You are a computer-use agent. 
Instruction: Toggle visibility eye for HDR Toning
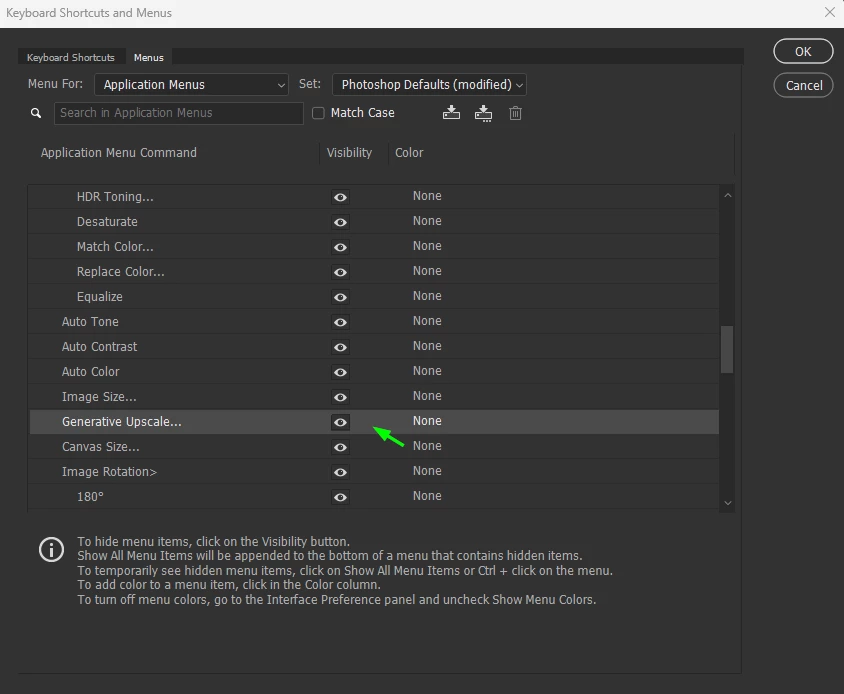(340, 197)
